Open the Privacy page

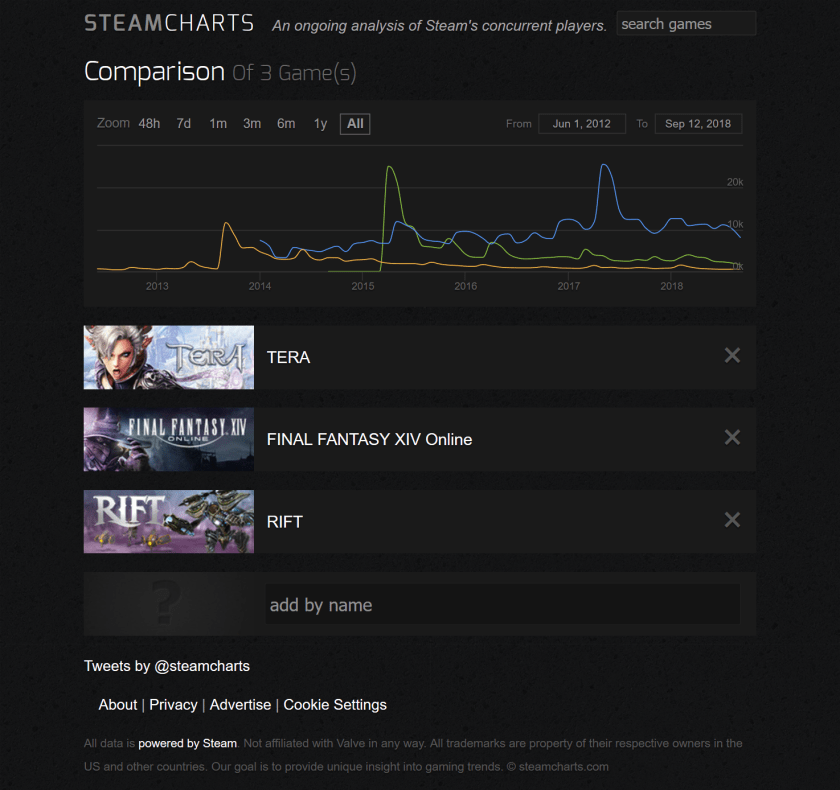(173, 704)
